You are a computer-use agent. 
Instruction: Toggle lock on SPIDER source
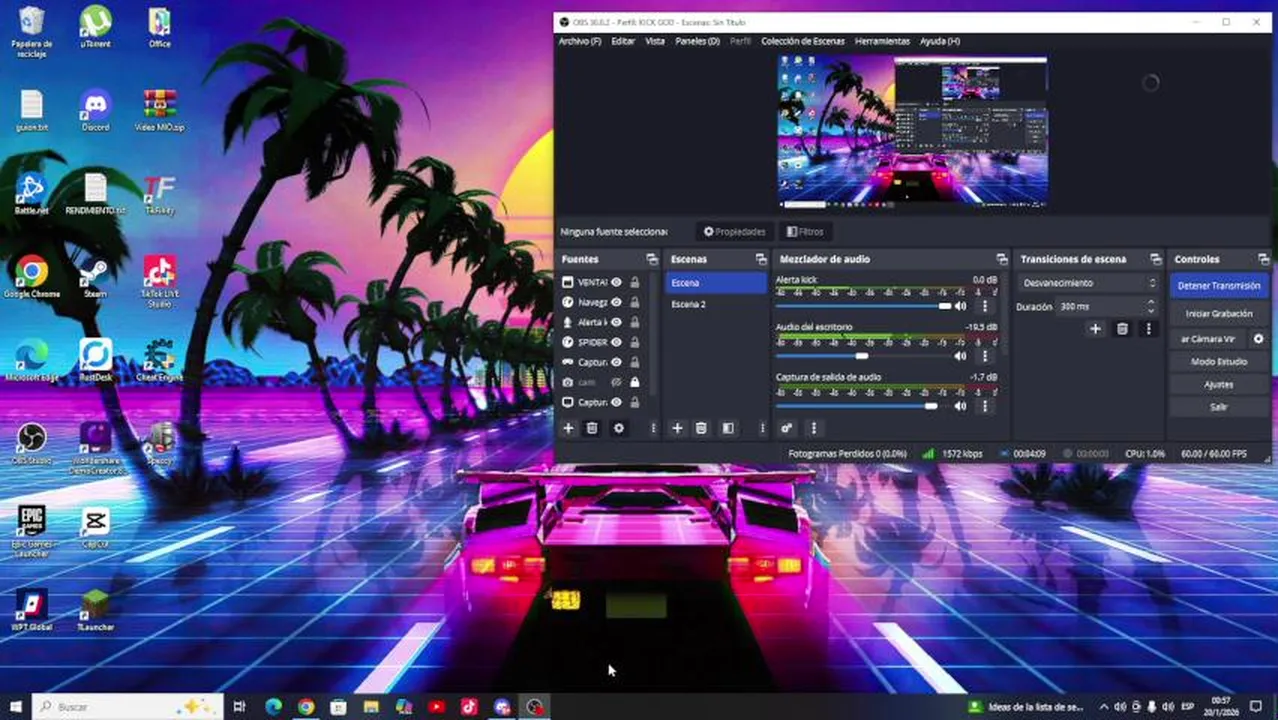(634, 342)
